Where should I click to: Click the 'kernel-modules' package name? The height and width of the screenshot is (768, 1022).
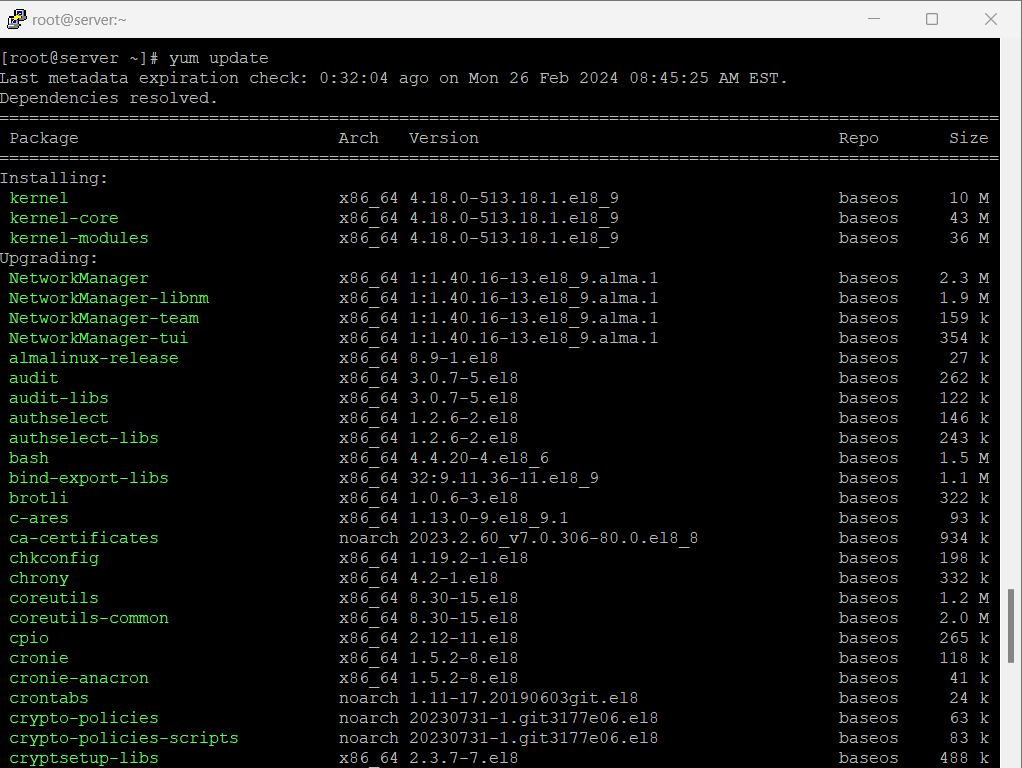click(x=79, y=238)
